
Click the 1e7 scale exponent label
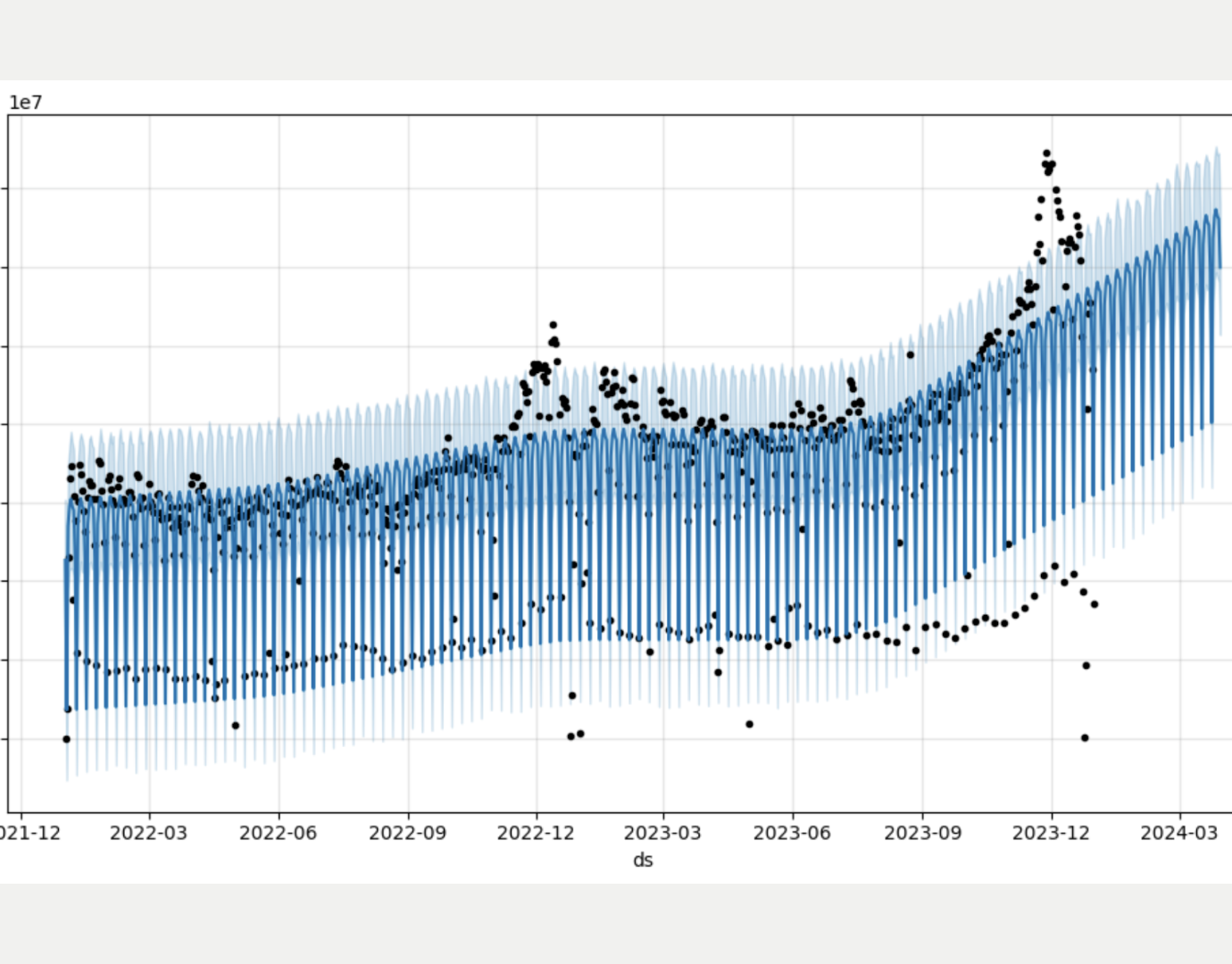pyautogui.click(x=26, y=103)
